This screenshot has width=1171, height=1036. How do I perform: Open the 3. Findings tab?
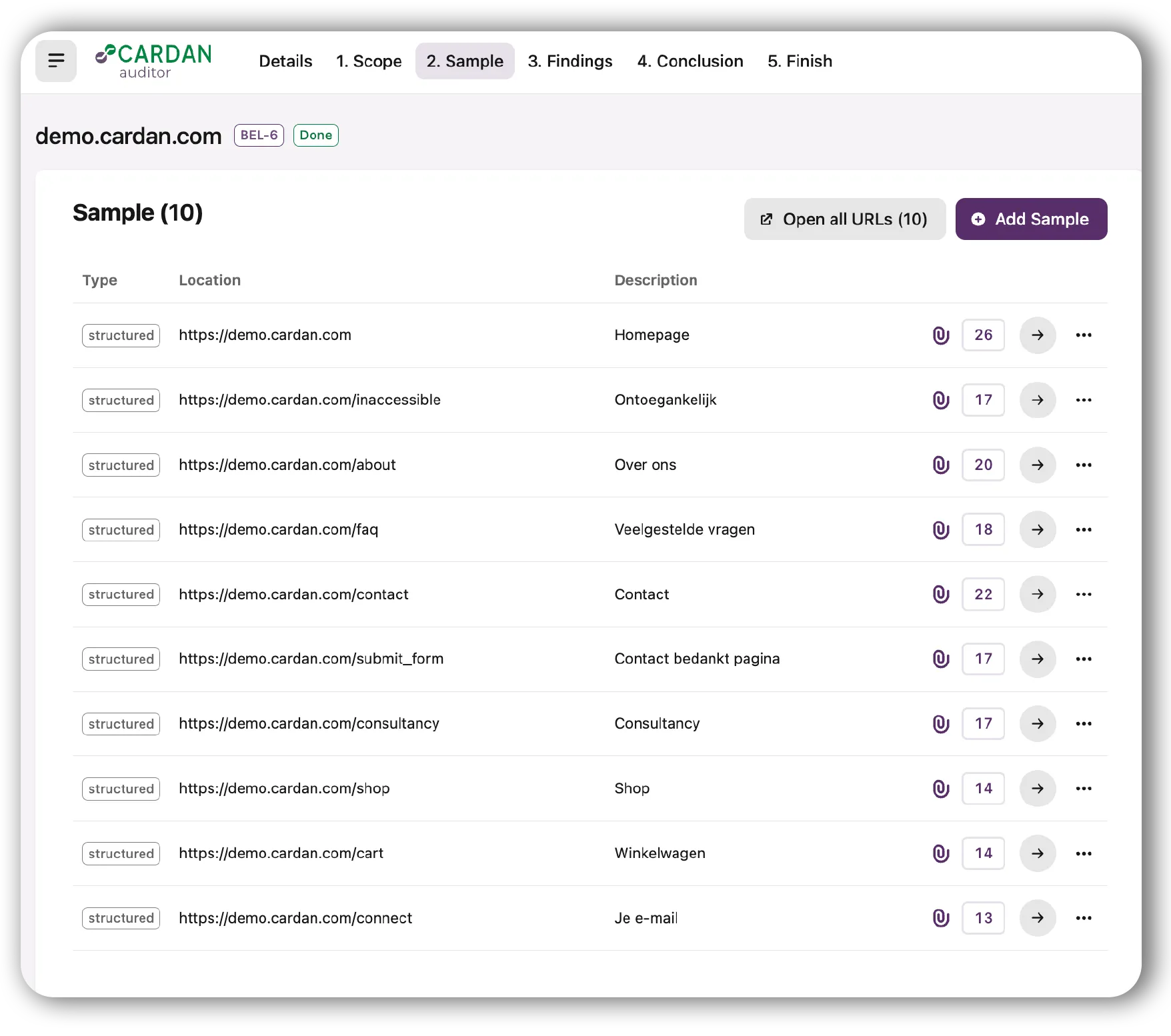tap(570, 61)
